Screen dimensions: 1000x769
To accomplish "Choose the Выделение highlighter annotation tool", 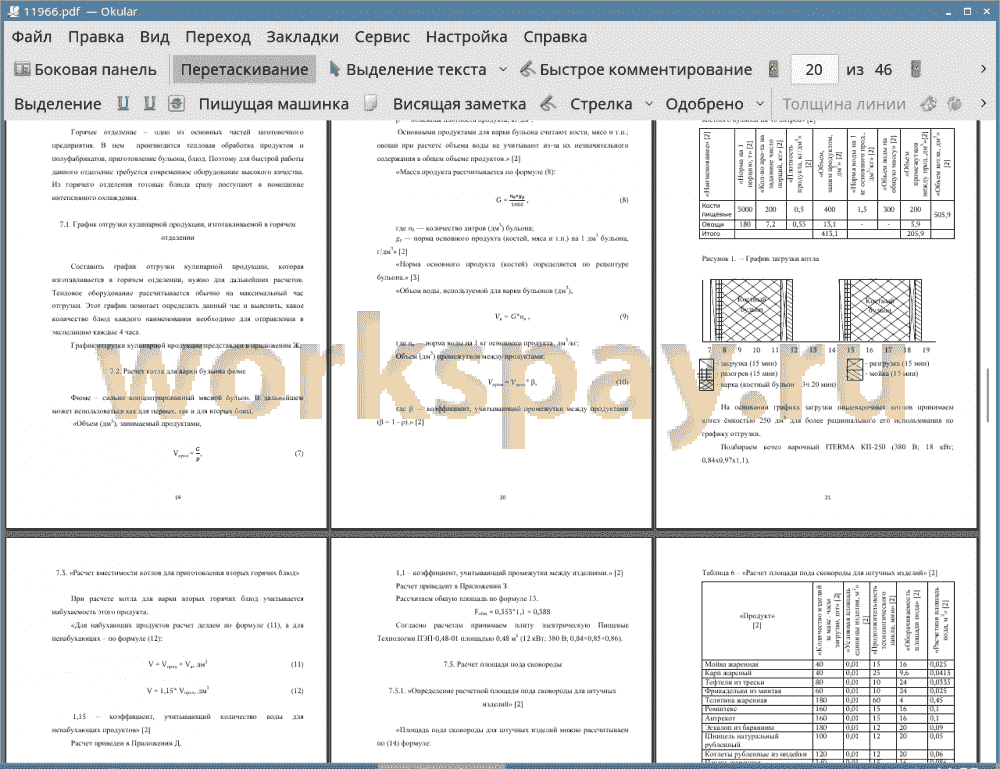I will (x=57, y=104).
